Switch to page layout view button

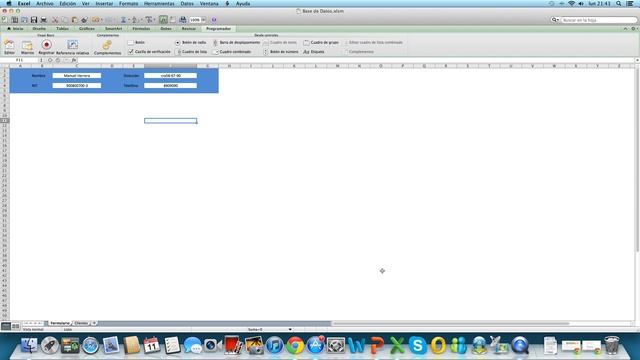16,326
